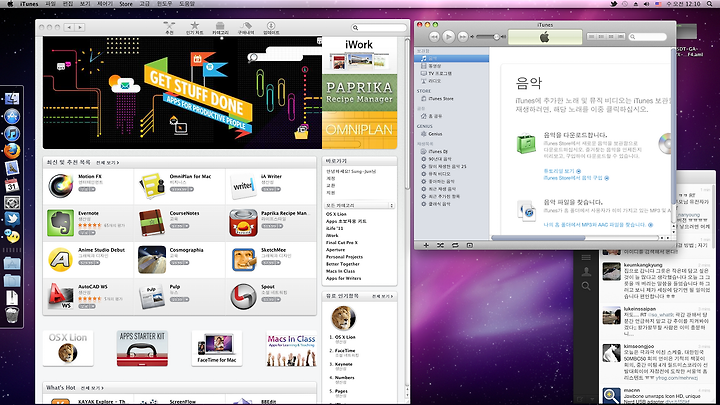720x405 pixels.
Task: Open the iTunes menu in menu bar
Action: point(29,4)
